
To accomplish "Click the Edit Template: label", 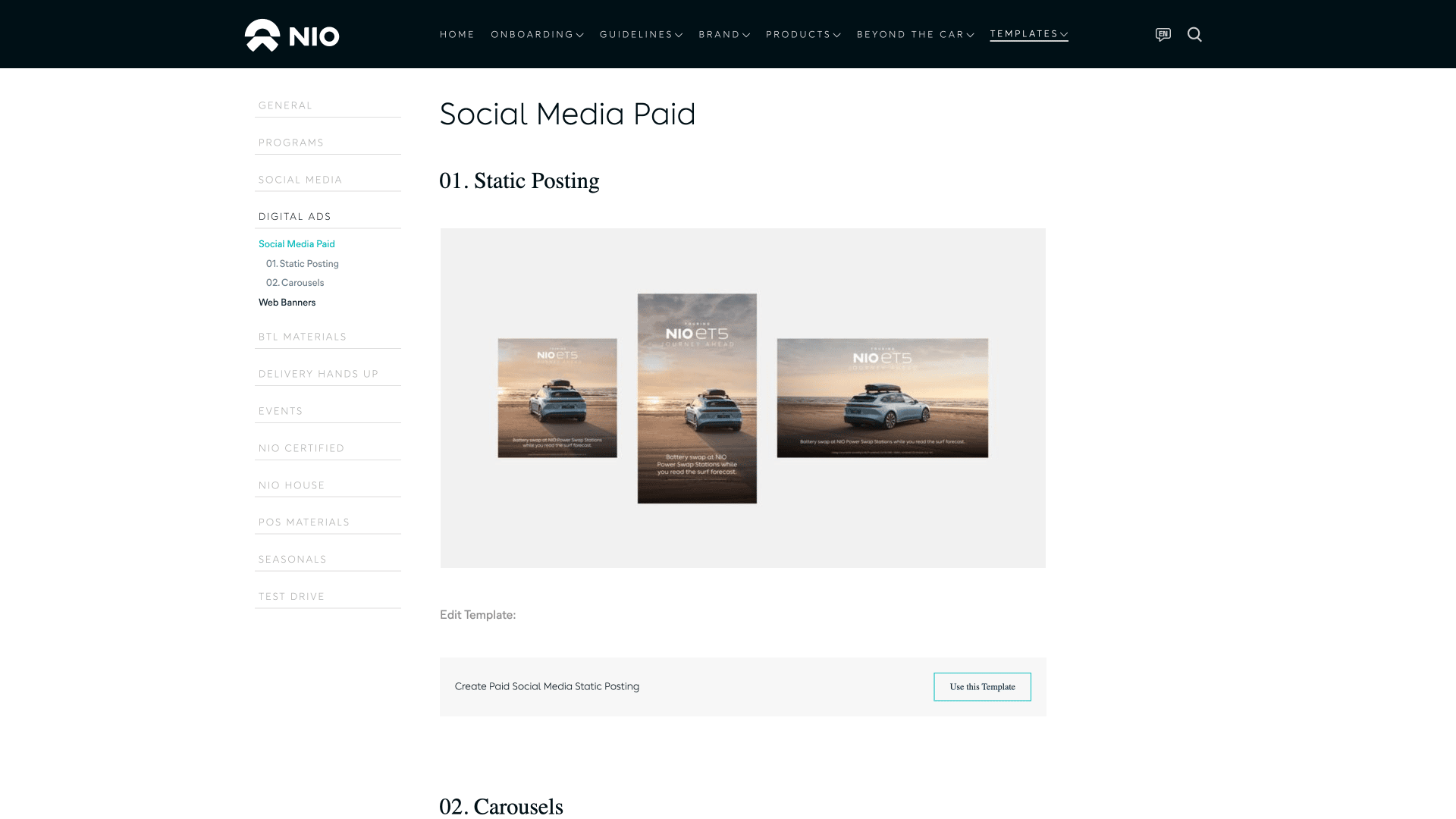I will click(478, 615).
